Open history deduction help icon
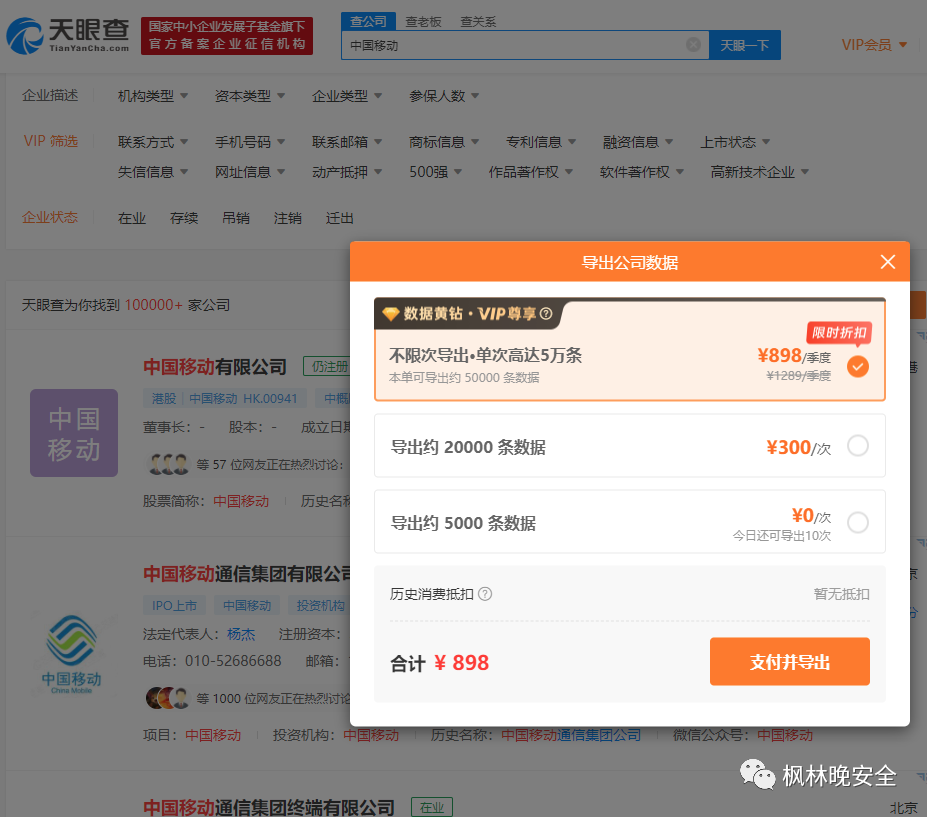The width and height of the screenshot is (927, 817). [x=485, y=594]
